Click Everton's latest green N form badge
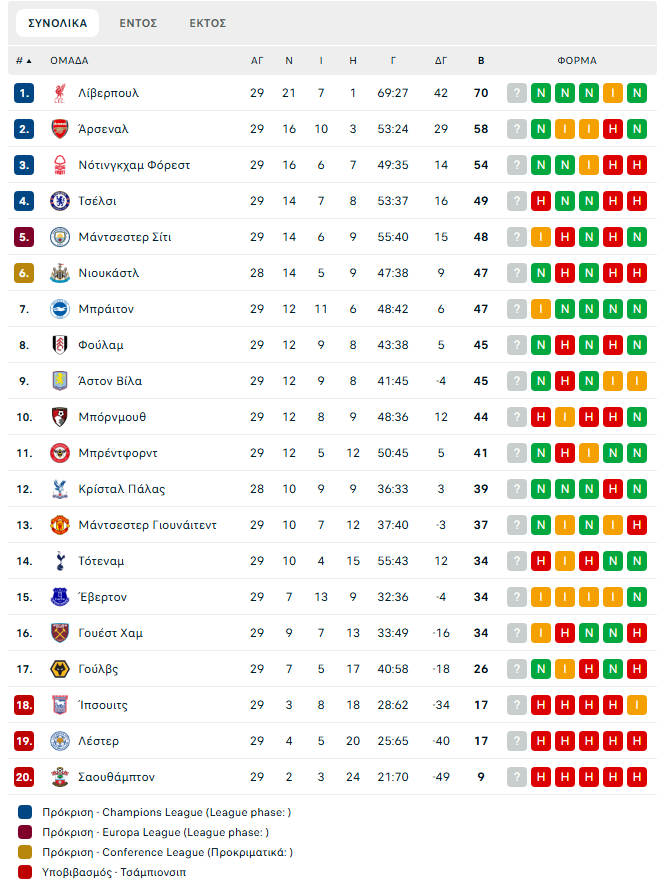659x889 pixels. click(637, 597)
